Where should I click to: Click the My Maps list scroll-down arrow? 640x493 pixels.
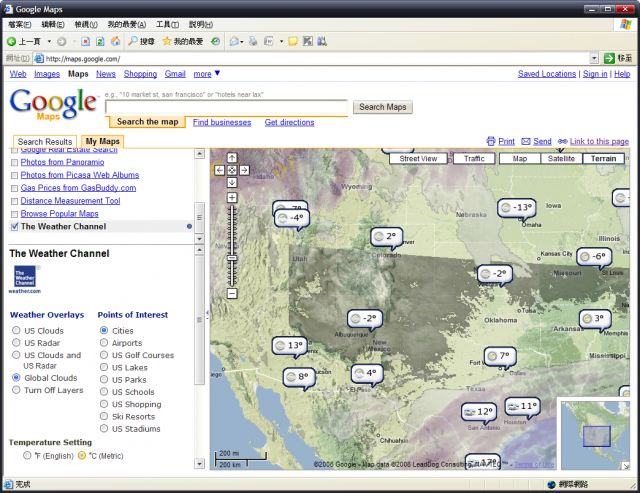point(199,239)
